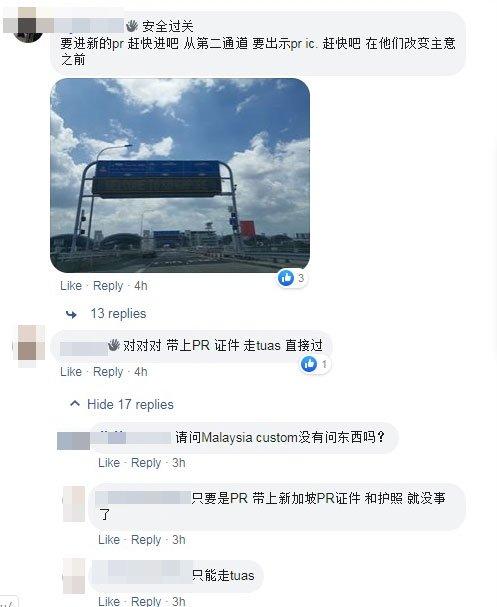Image resolution: width=497 pixels, height=607 pixels.
Task: Click the thumbs-up reaction icon showing 3 likes
Action: pos(286,278)
